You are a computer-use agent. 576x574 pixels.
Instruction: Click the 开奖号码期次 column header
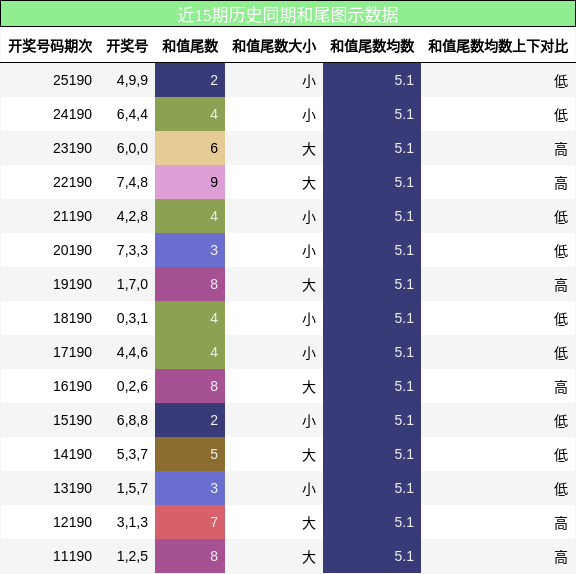pos(50,46)
